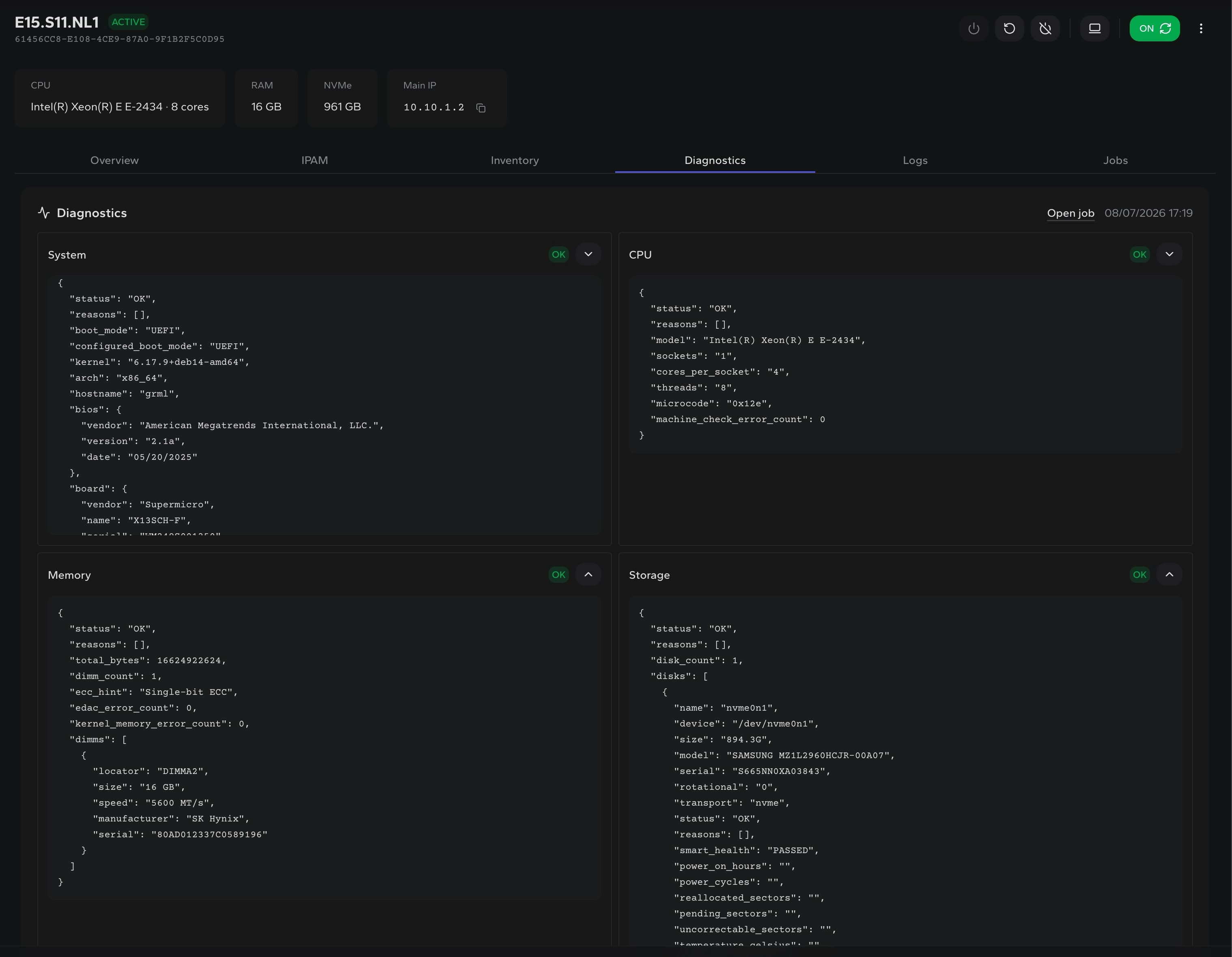Screen dimensions: 1232x957
Task: Click the System OK status badge
Action: [x=558, y=254]
